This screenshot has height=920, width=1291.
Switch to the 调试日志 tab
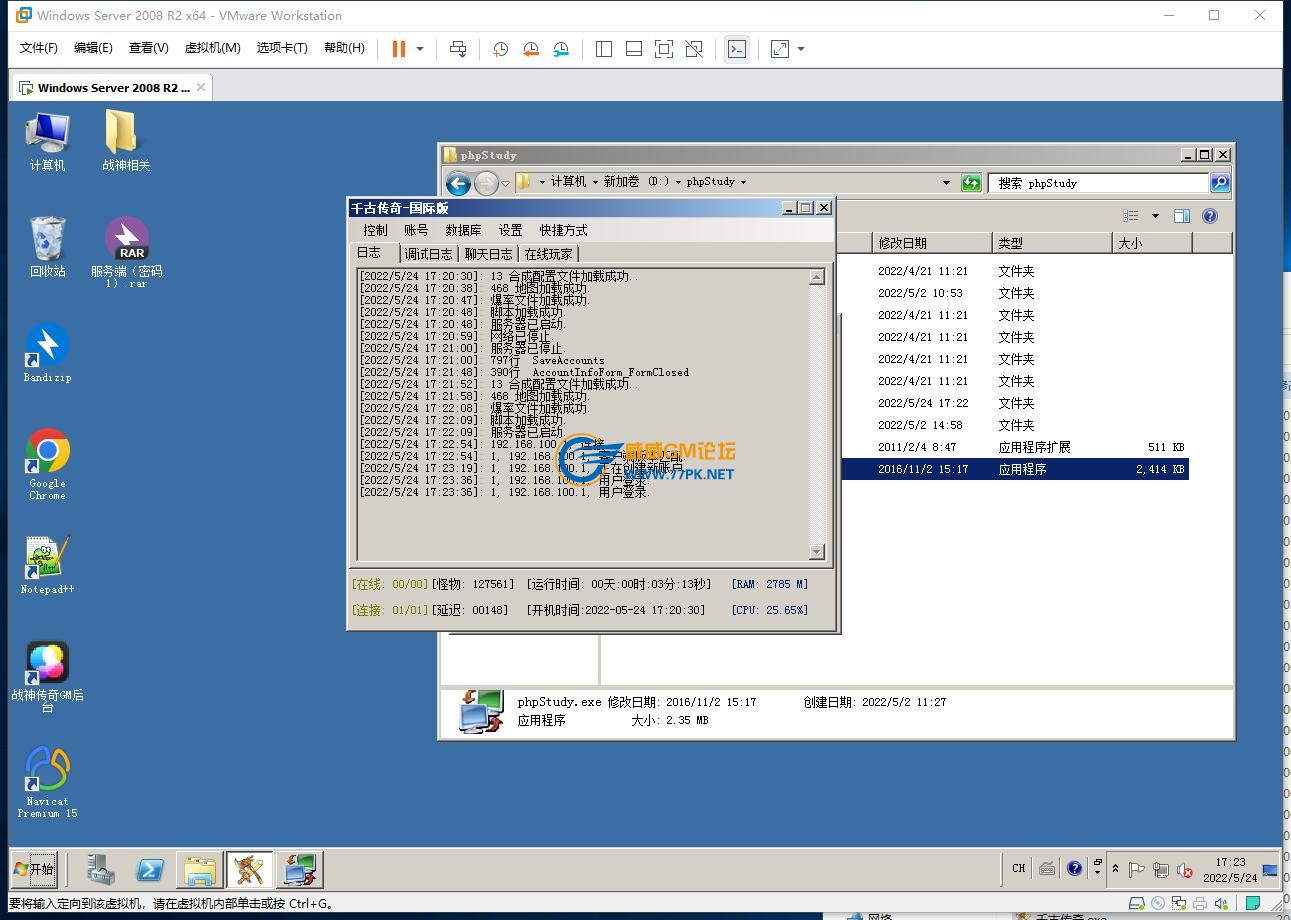[429, 254]
